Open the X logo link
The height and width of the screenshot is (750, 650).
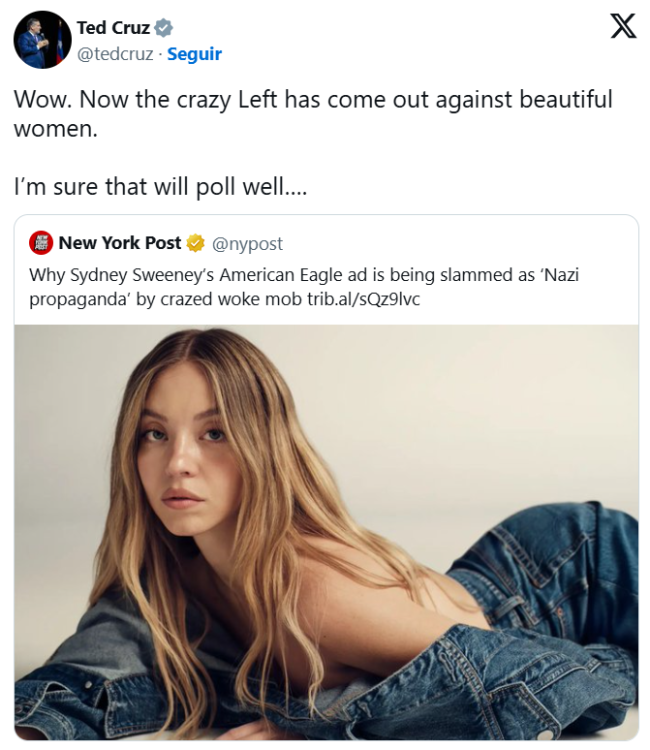[x=622, y=27]
